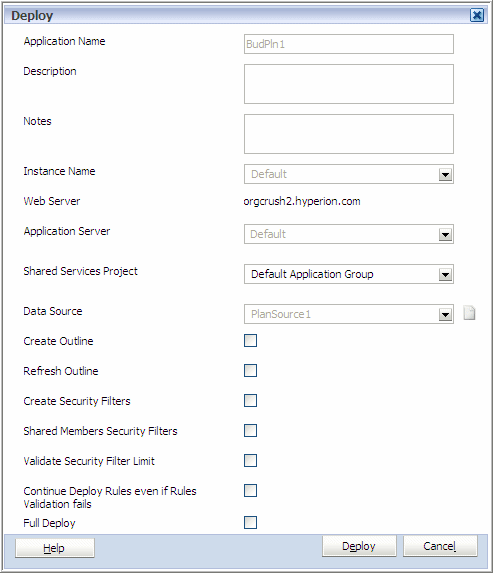Tick the Full Deploy checkbox
The image size is (493, 573).
[x=250, y=523]
